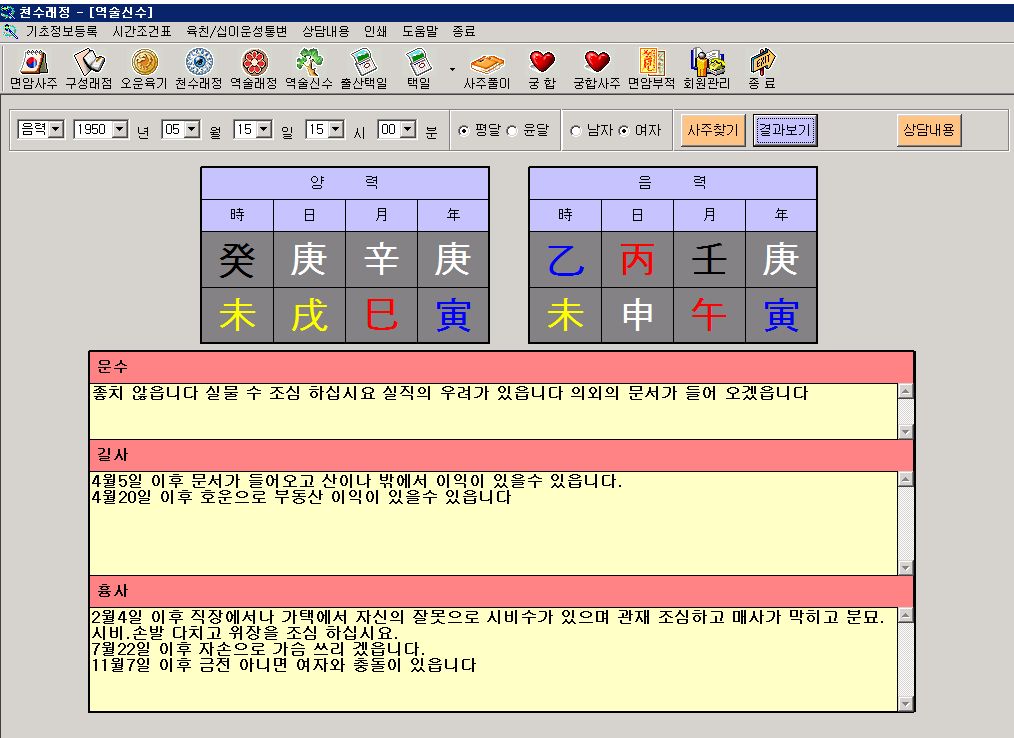Click the 4월20일 line in 길사 text
The width and height of the screenshot is (1014, 738).
301,497
